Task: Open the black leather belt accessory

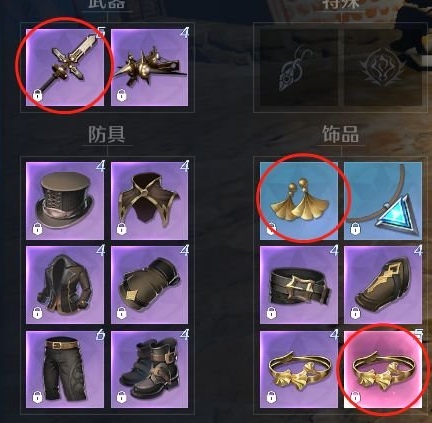Action: point(299,285)
